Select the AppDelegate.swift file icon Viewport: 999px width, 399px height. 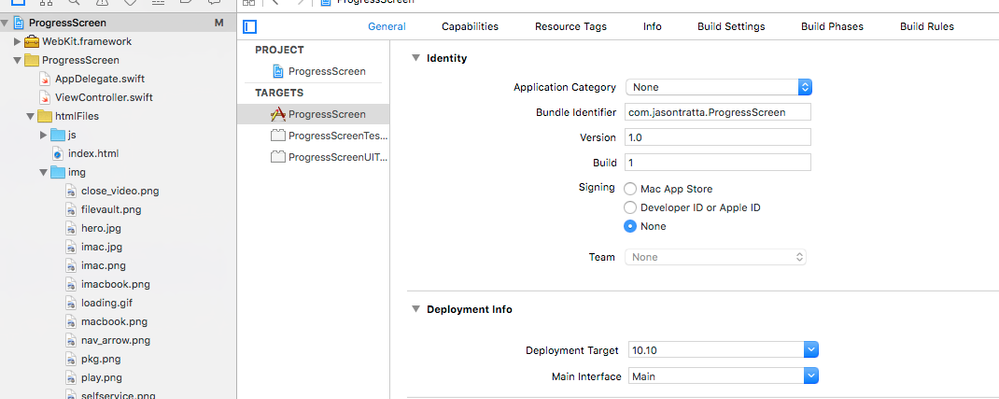[45, 79]
